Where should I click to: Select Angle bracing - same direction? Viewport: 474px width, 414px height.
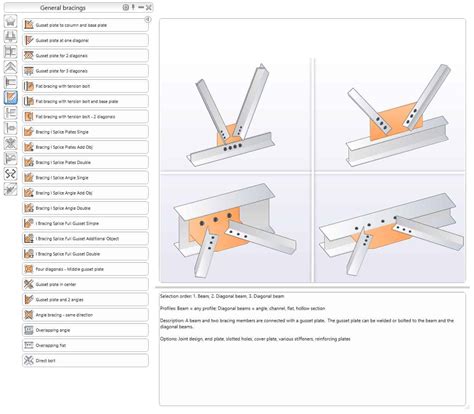coord(85,315)
